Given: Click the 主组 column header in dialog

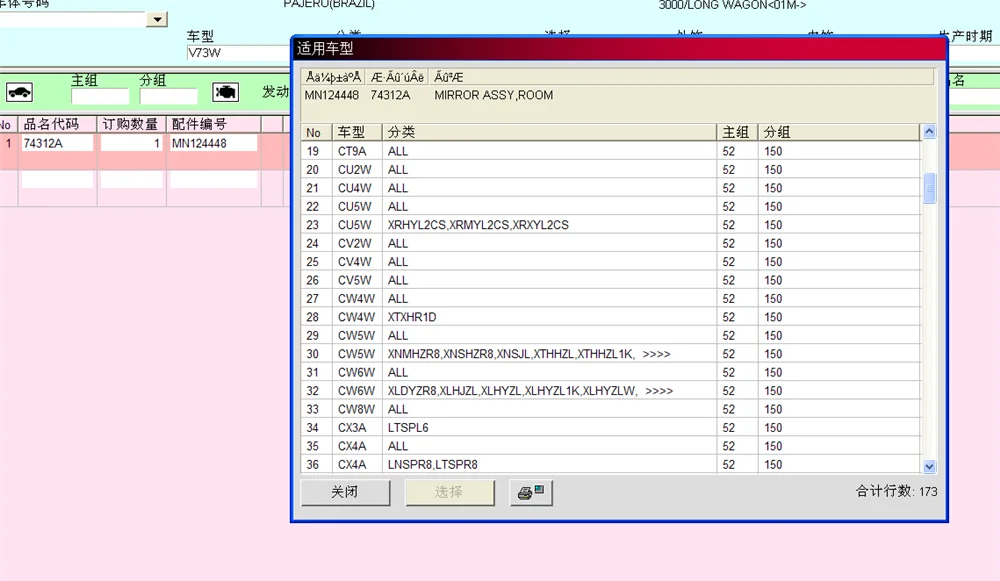Looking at the screenshot, I should pyautogui.click(x=737, y=132).
